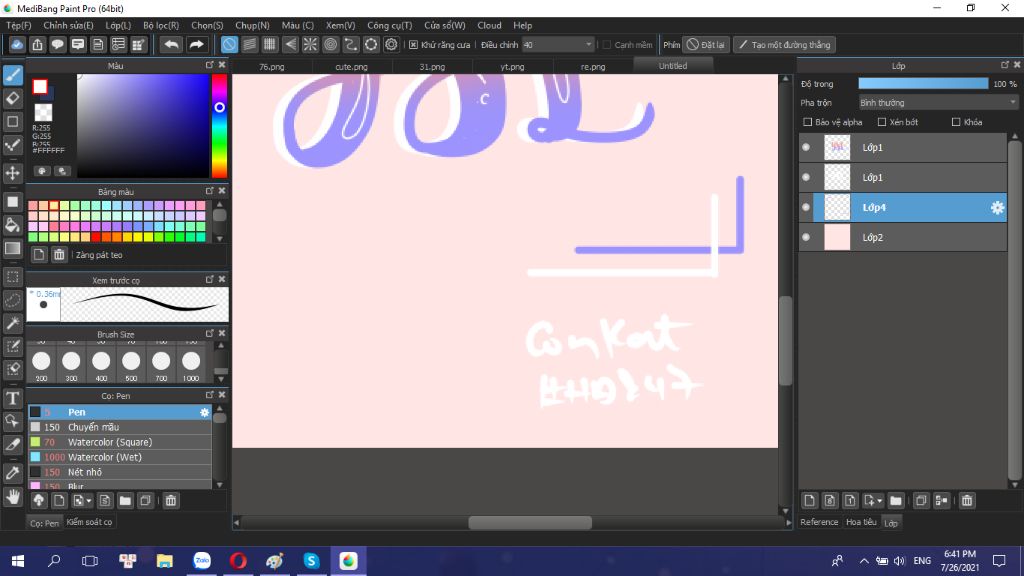1024x576 pixels.
Task: Duplicate the current layer
Action: coord(921,501)
